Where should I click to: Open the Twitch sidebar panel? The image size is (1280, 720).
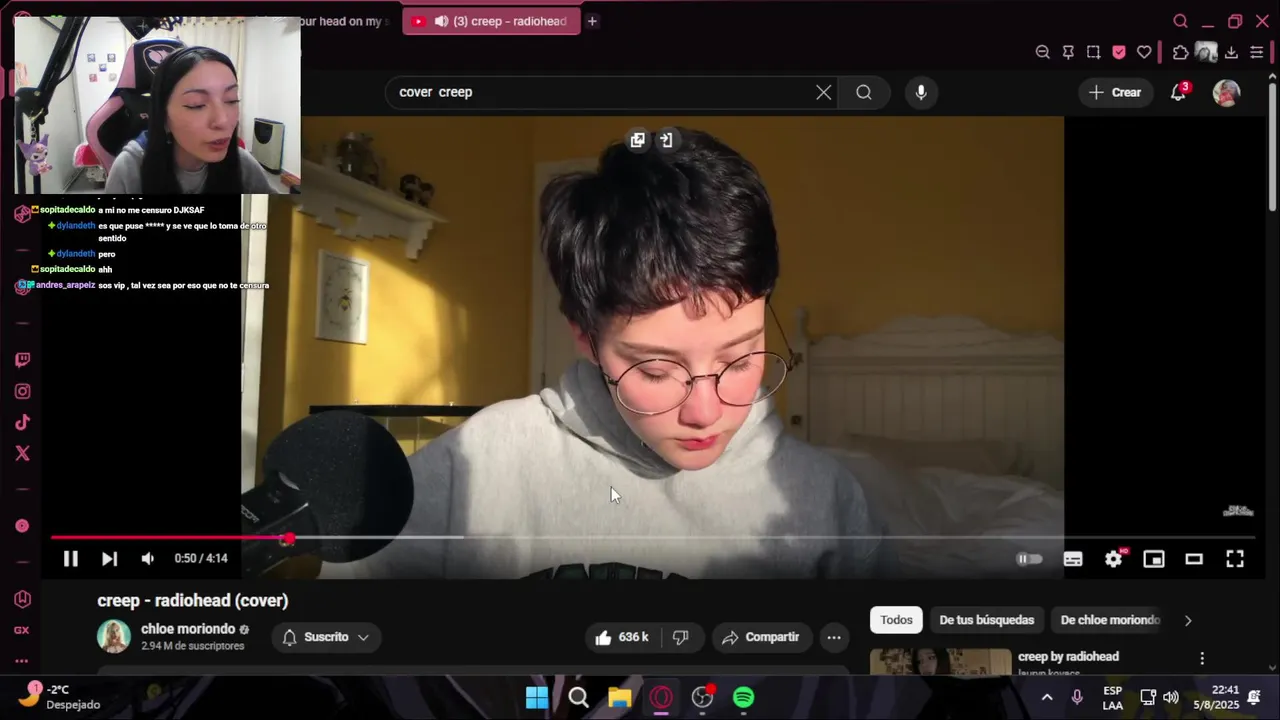(22, 360)
